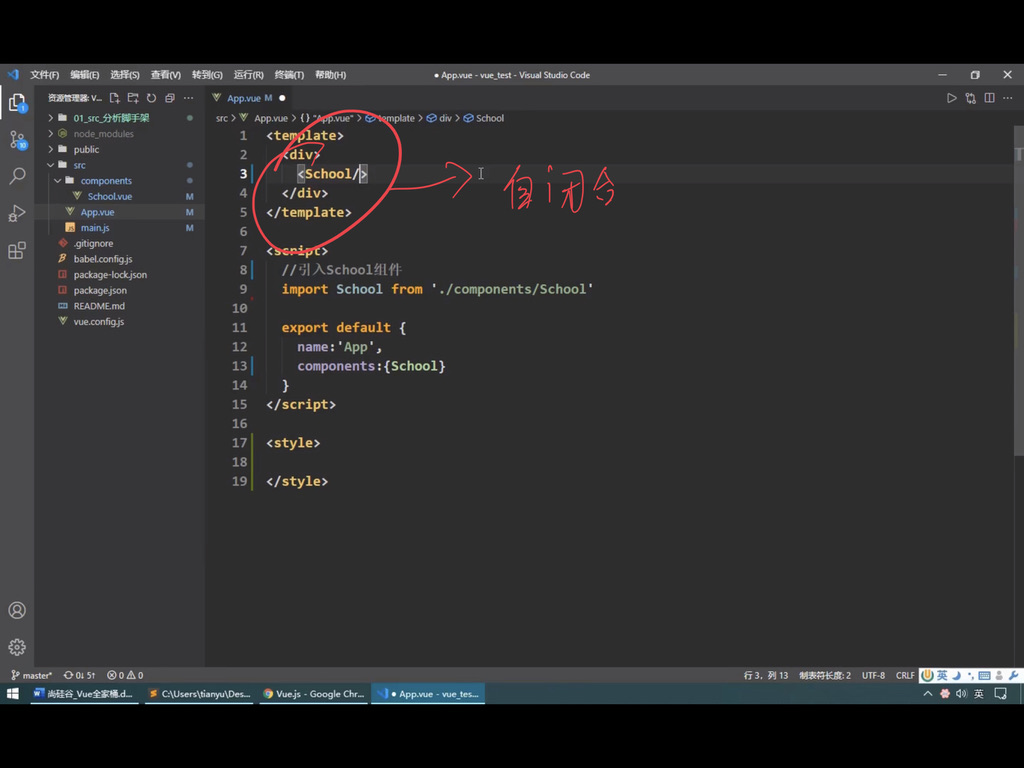
Task: Open the Source Control view
Action: (17, 140)
